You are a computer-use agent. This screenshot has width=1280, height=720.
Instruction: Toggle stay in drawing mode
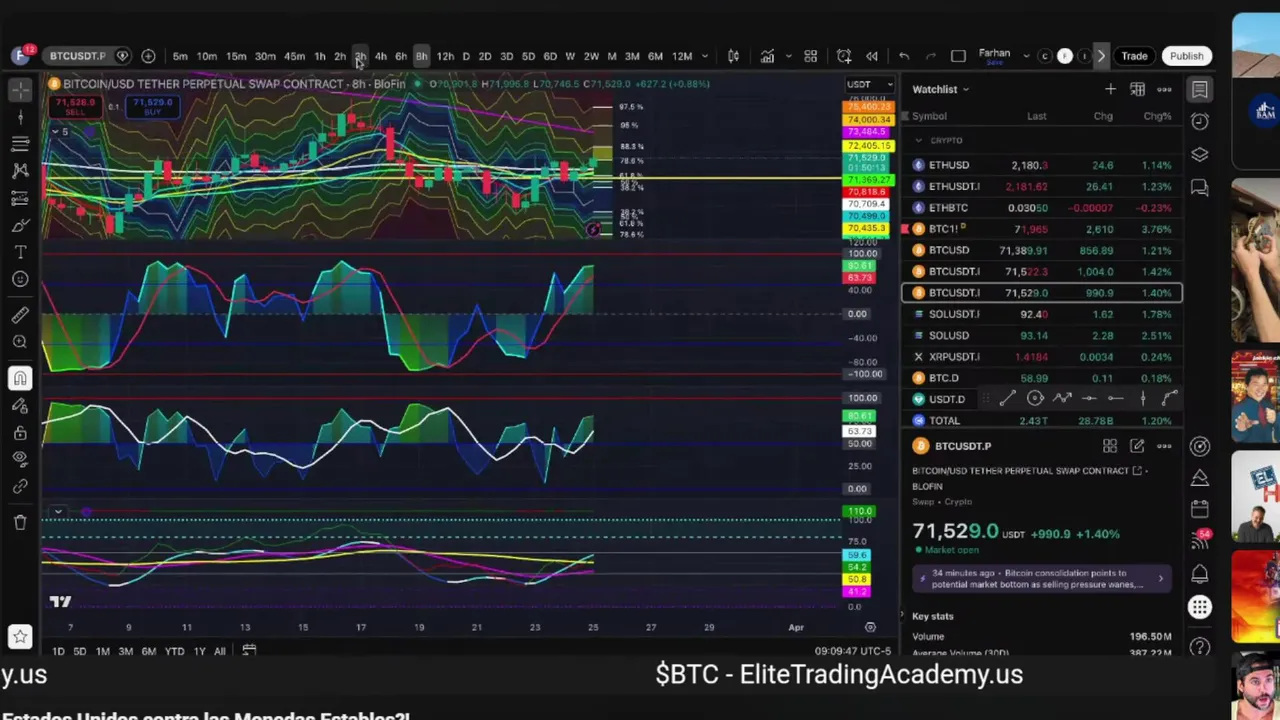click(x=20, y=405)
